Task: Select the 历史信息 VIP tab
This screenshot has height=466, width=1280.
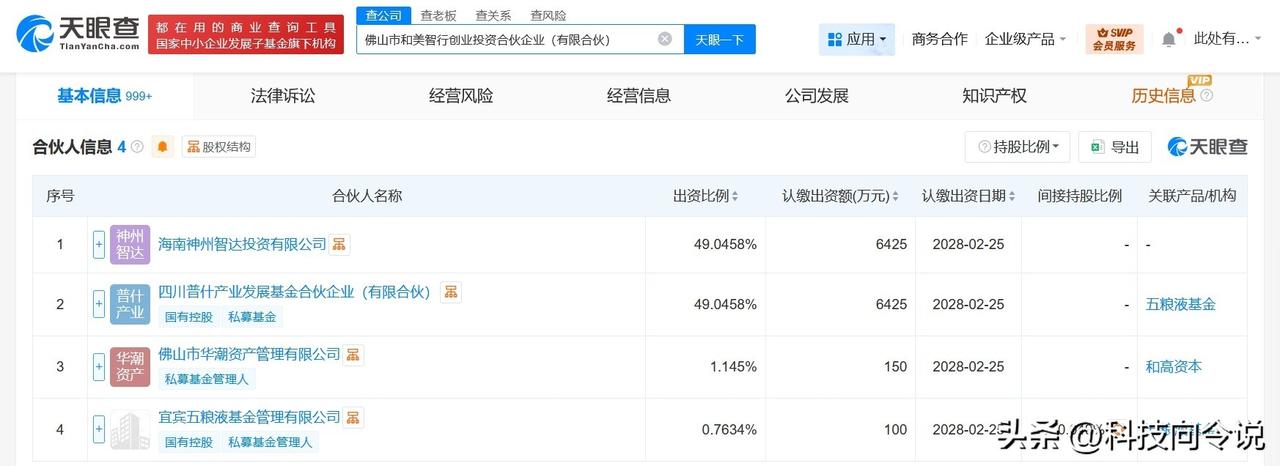Action: (1172, 96)
